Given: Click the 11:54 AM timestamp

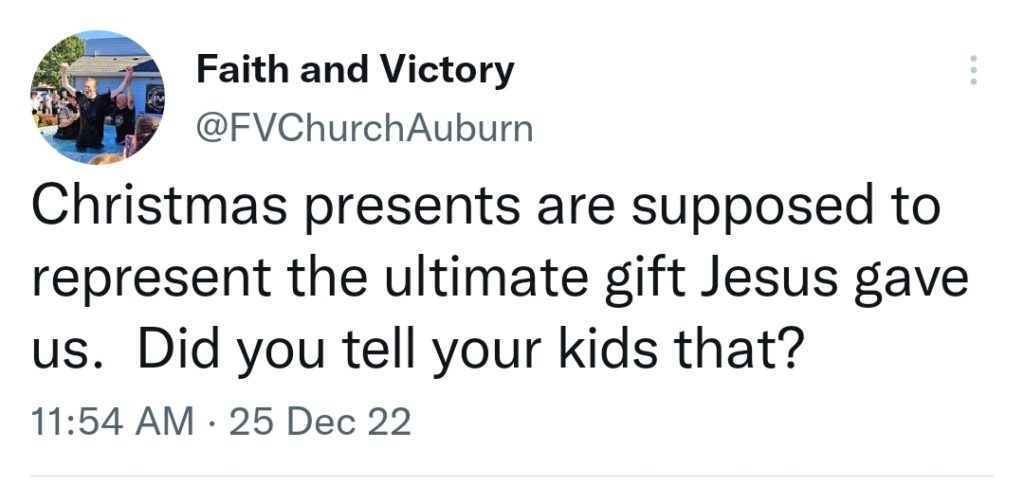Looking at the screenshot, I should 112,421.
